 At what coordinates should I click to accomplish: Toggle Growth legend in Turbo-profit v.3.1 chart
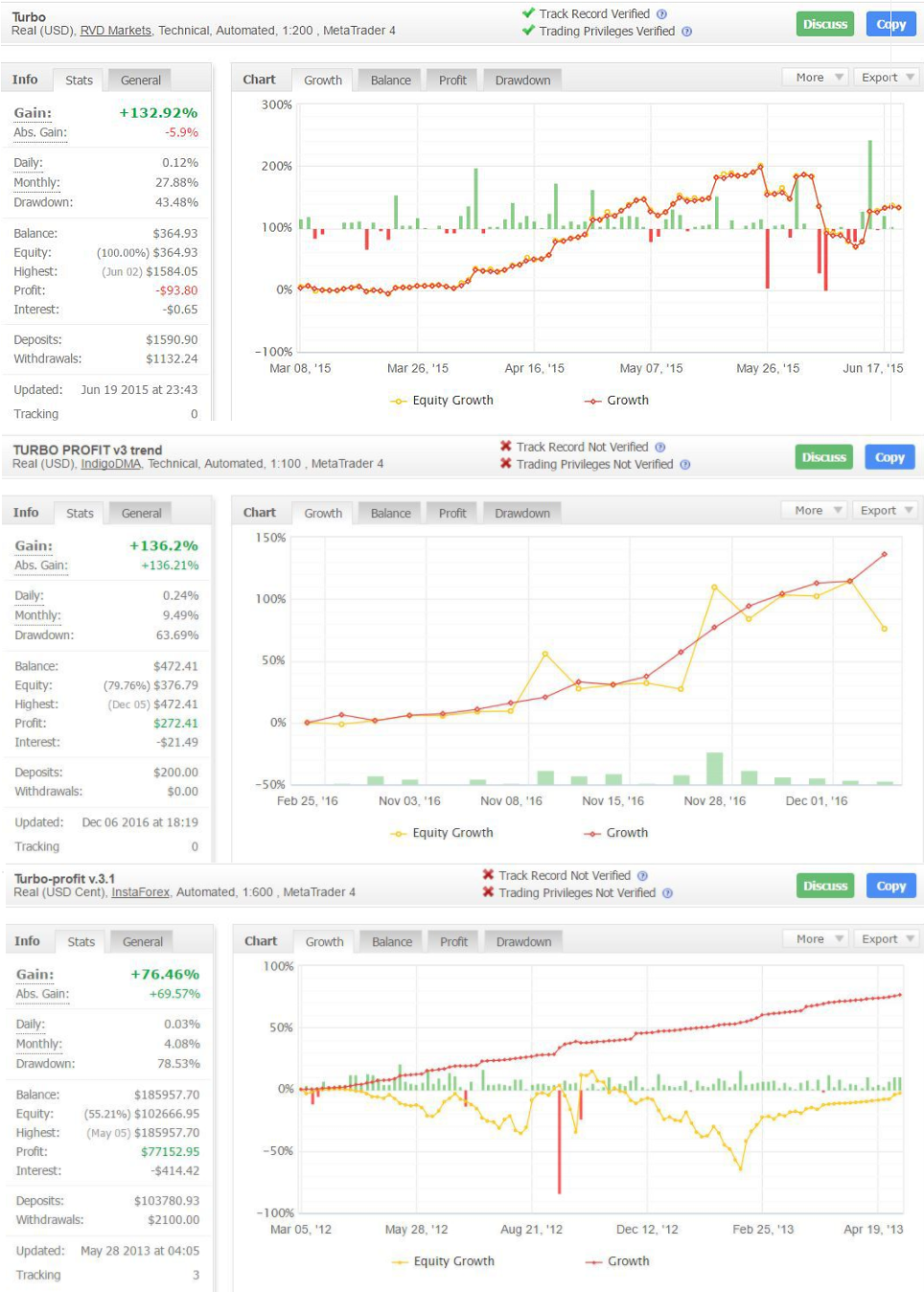(618, 1261)
